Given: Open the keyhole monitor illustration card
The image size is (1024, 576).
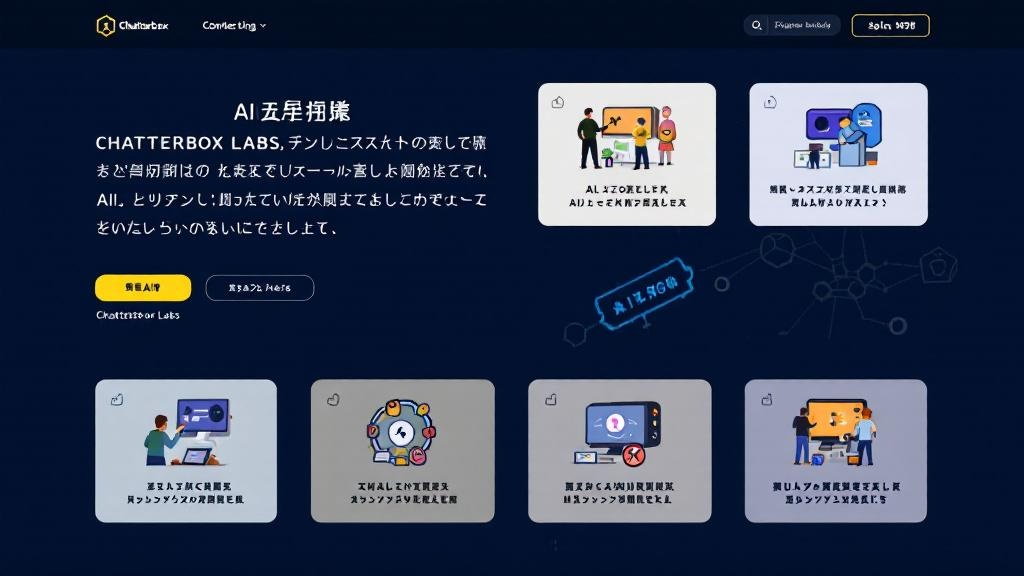Looking at the screenshot, I should [619, 450].
